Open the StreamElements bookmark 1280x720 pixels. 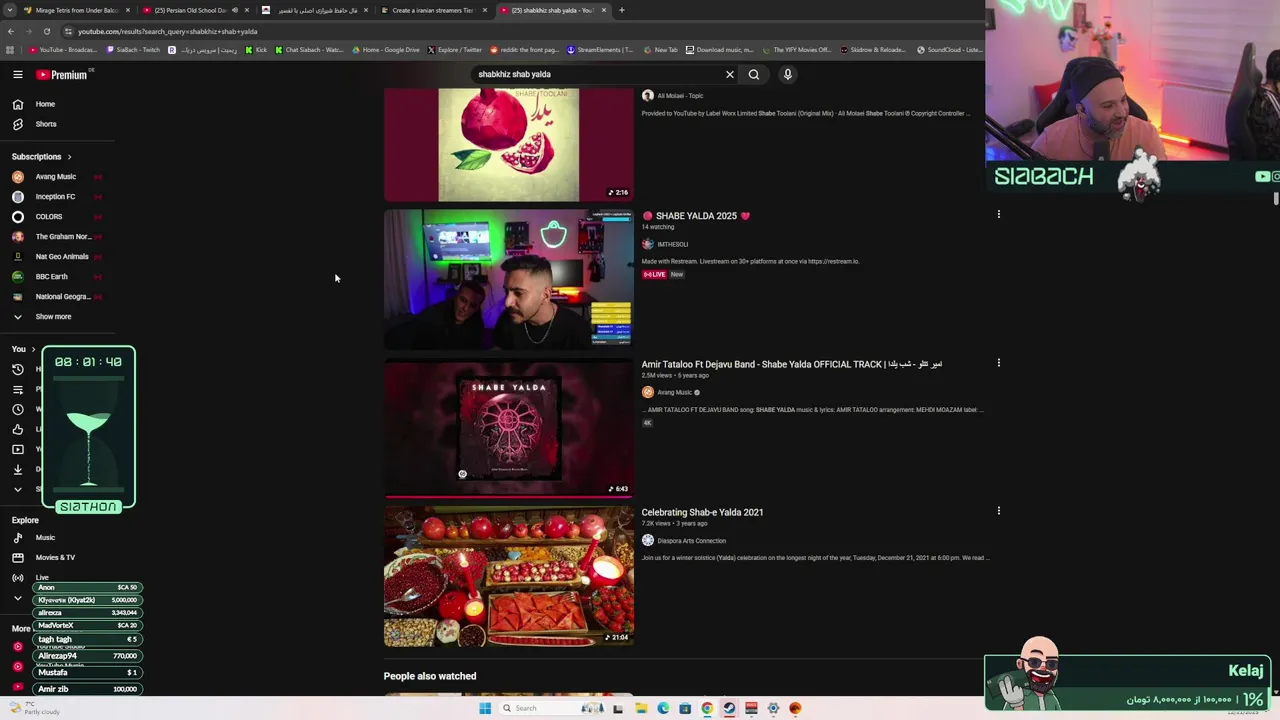click(x=600, y=49)
